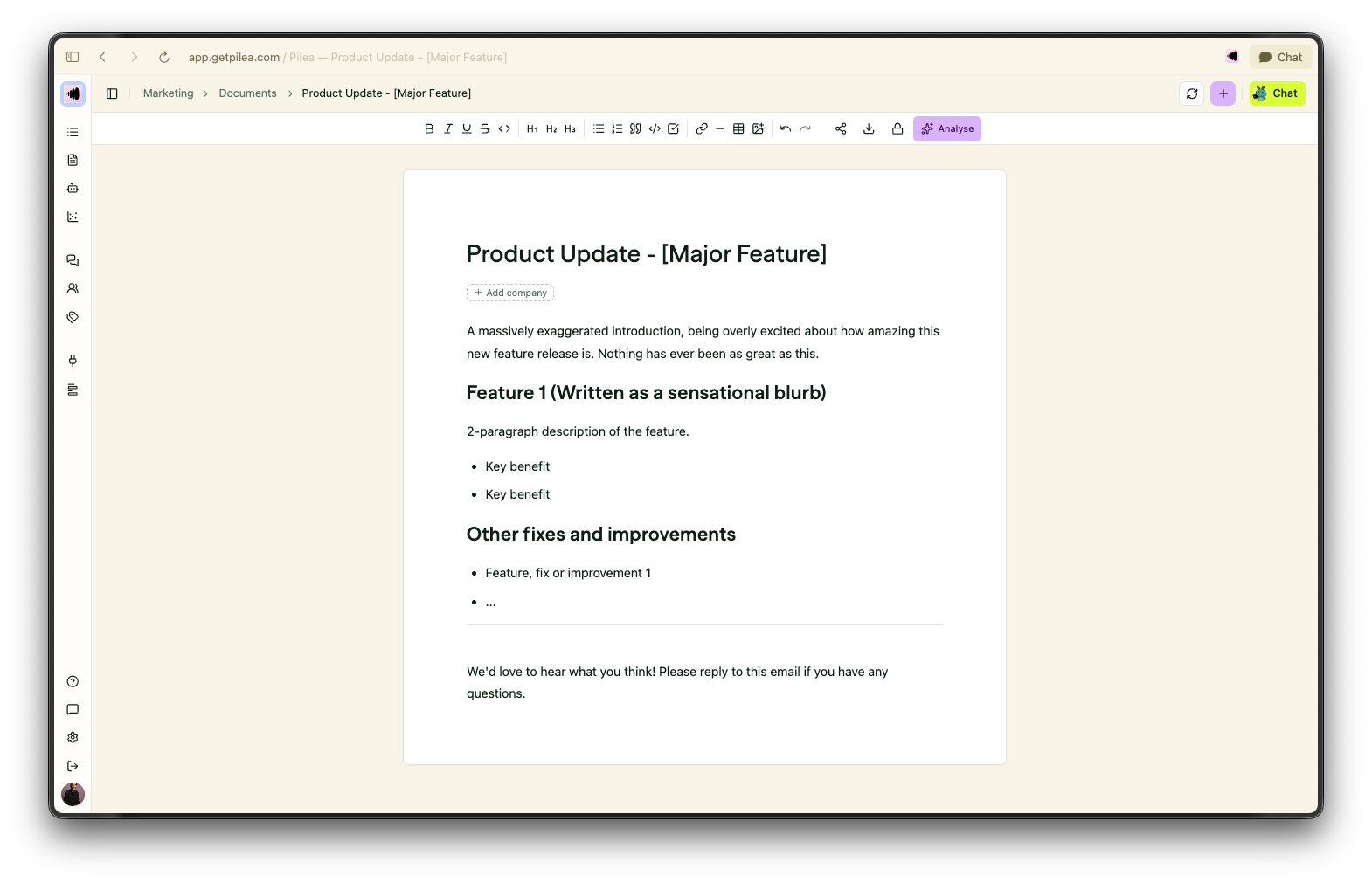
Task: Insert a task checklist via checkbox icon
Action: [674, 128]
